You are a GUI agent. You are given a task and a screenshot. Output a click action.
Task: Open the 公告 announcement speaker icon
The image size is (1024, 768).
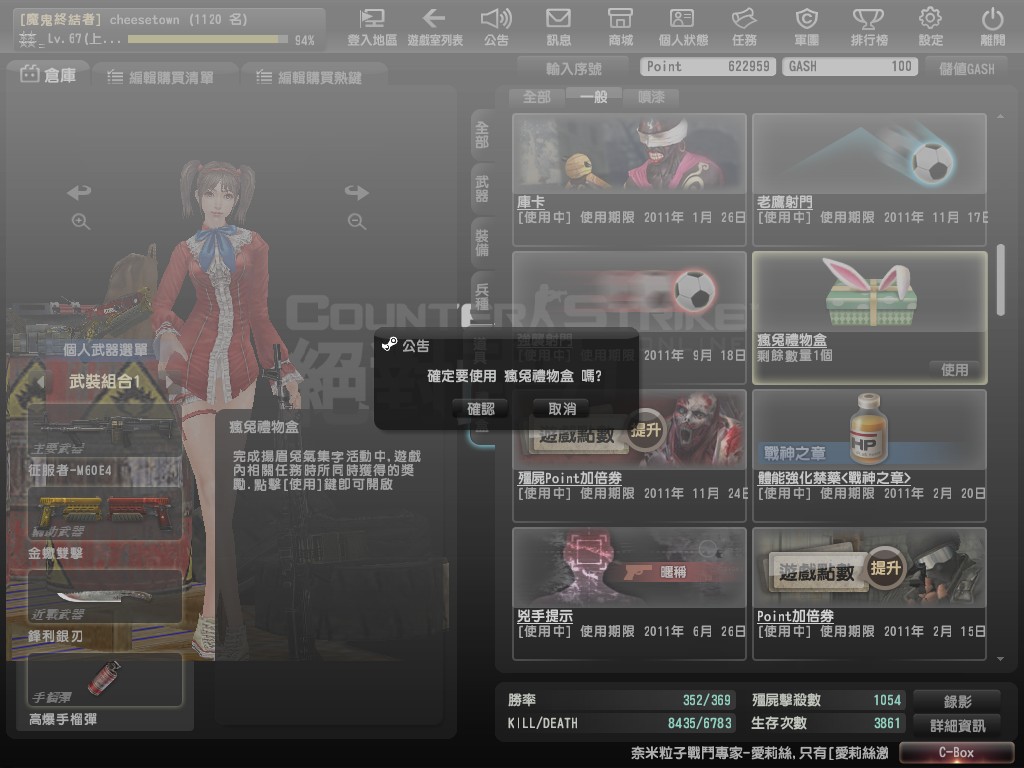pos(496,27)
